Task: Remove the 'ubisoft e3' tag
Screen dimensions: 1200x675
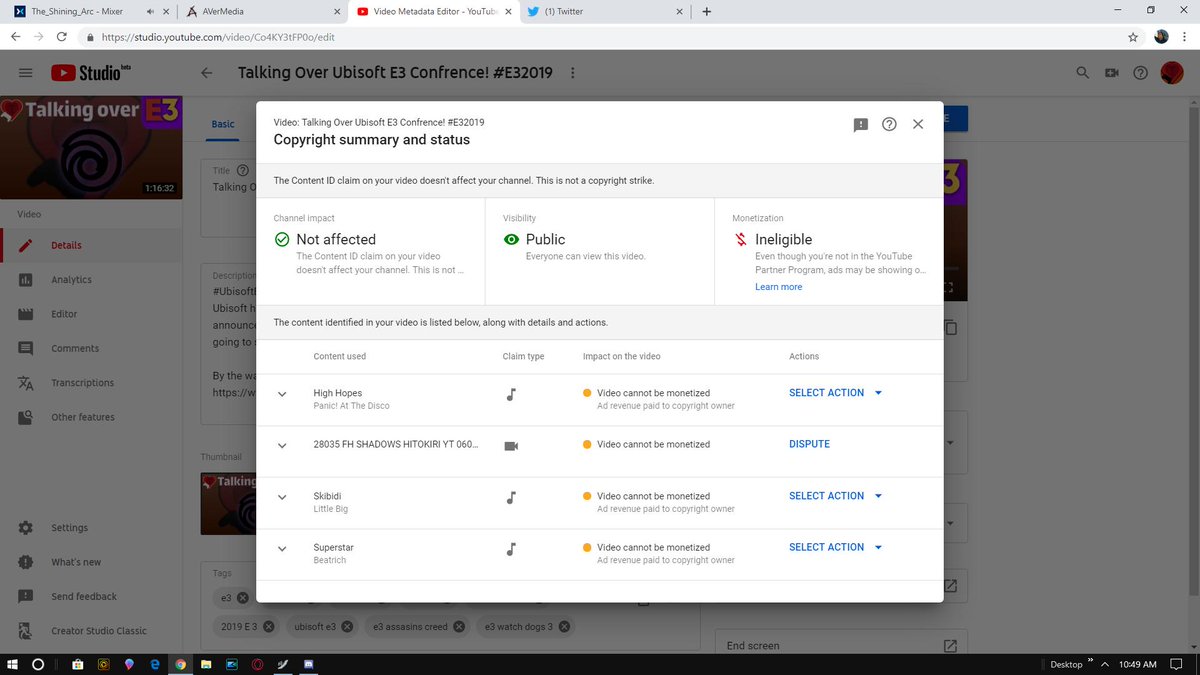Action: coord(347,627)
